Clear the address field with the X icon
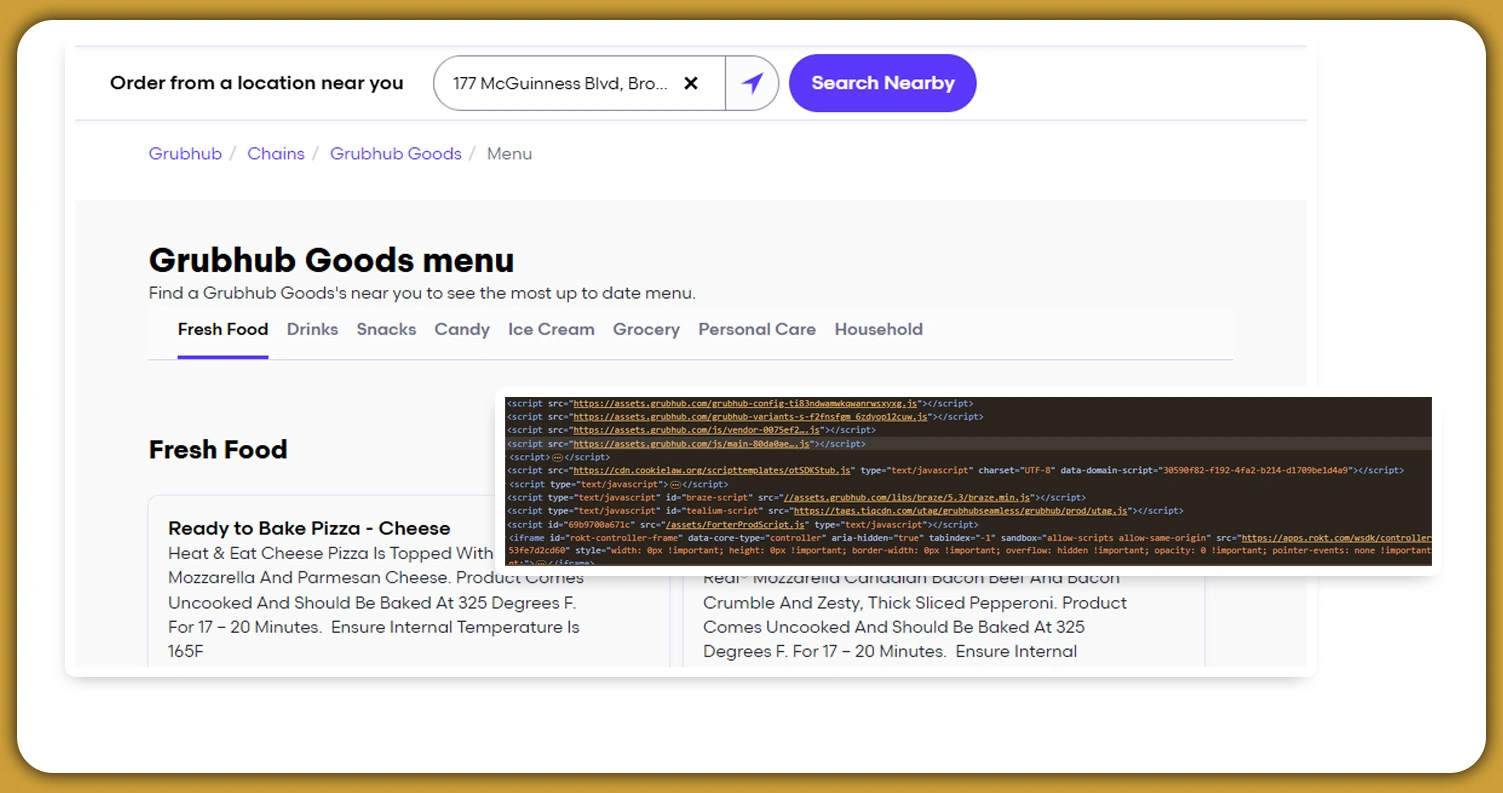Viewport: 1503px width, 793px height. coord(691,83)
